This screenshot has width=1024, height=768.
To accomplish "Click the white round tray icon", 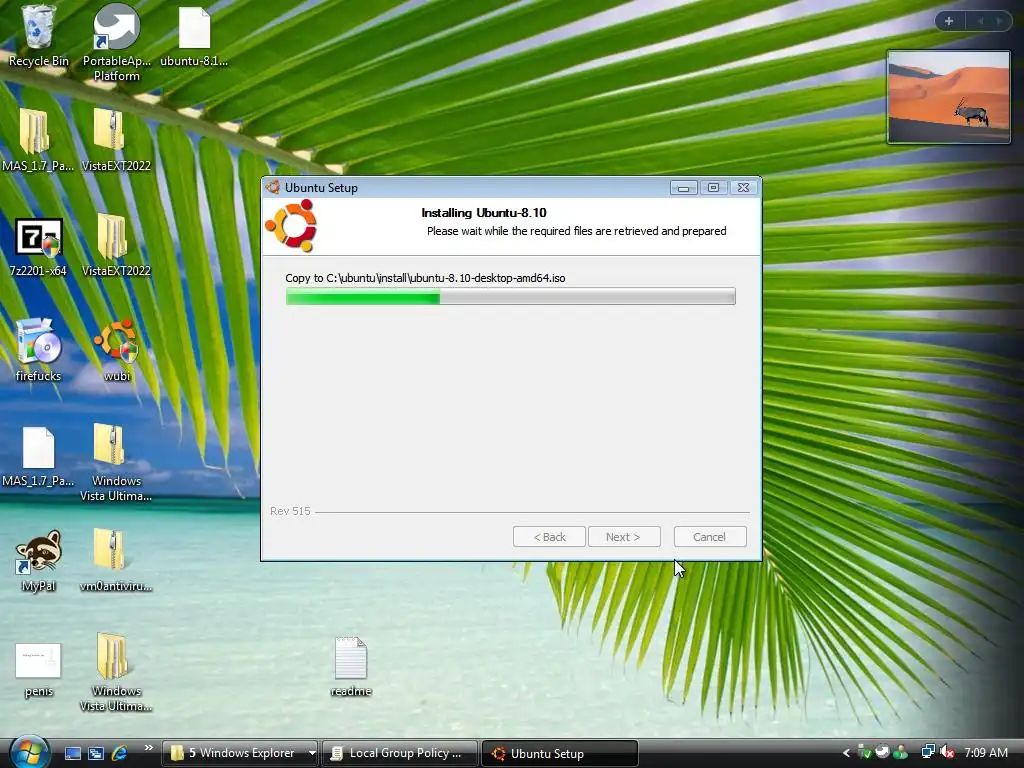I will (x=882, y=752).
